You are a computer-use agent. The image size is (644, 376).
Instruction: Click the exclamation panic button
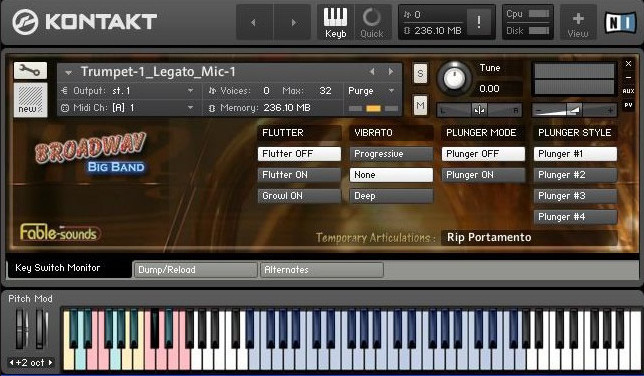click(479, 22)
